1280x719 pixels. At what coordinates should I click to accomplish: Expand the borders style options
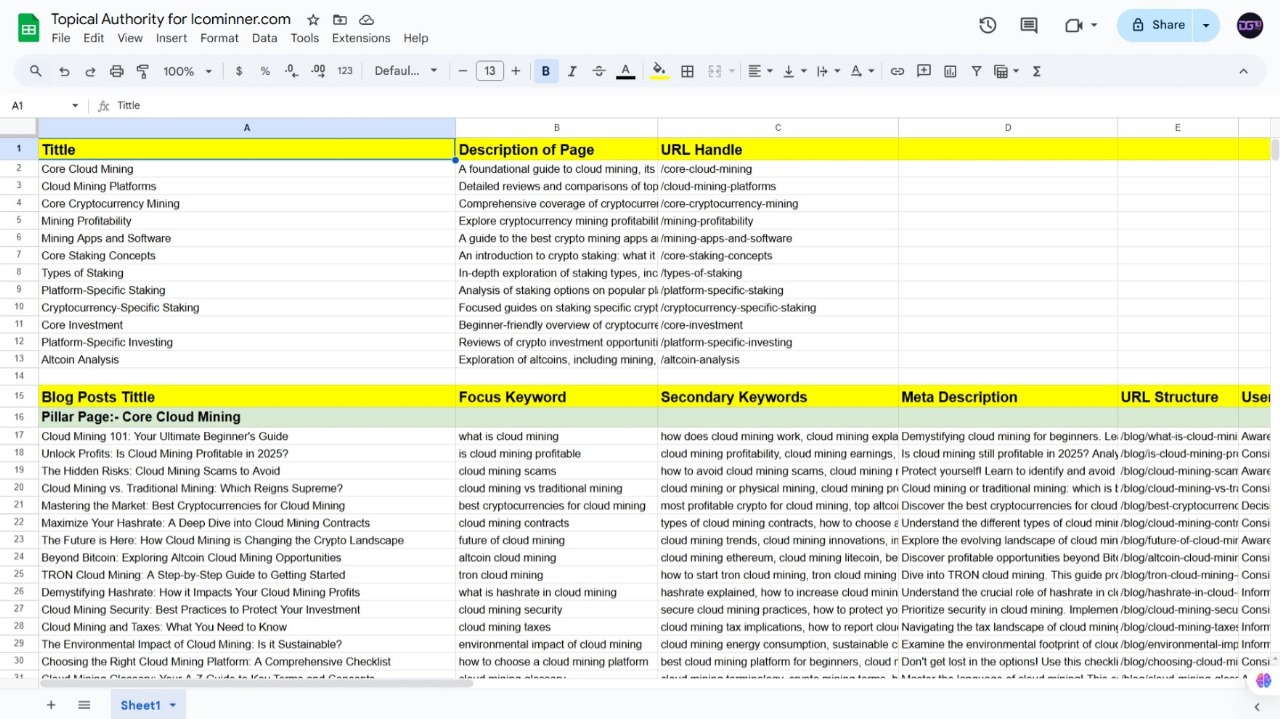tap(687, 71)
